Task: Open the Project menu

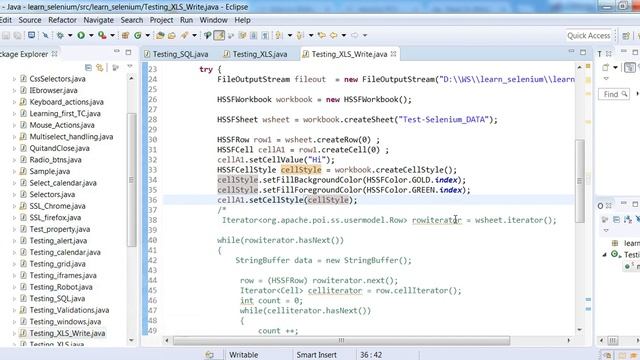Action: [161, 20]
